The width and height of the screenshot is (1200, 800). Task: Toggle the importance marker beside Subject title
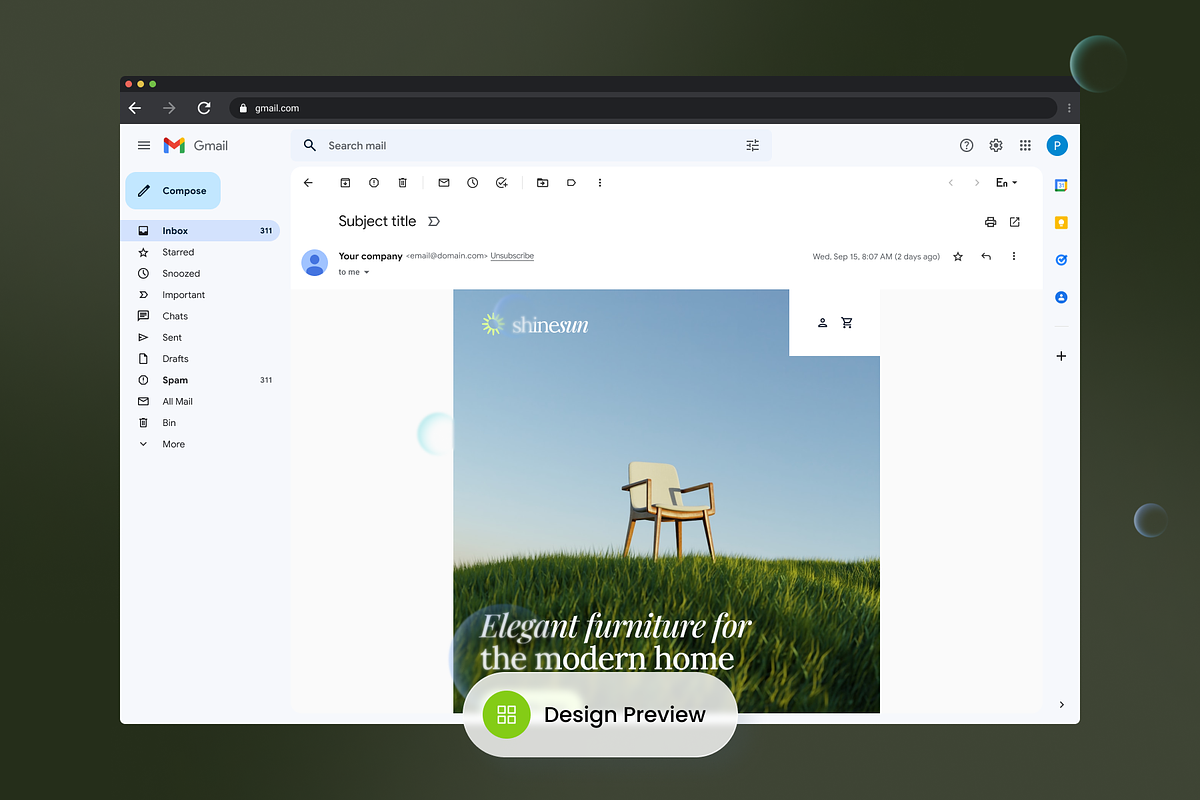pyautogui.click(x=434, y=222)
